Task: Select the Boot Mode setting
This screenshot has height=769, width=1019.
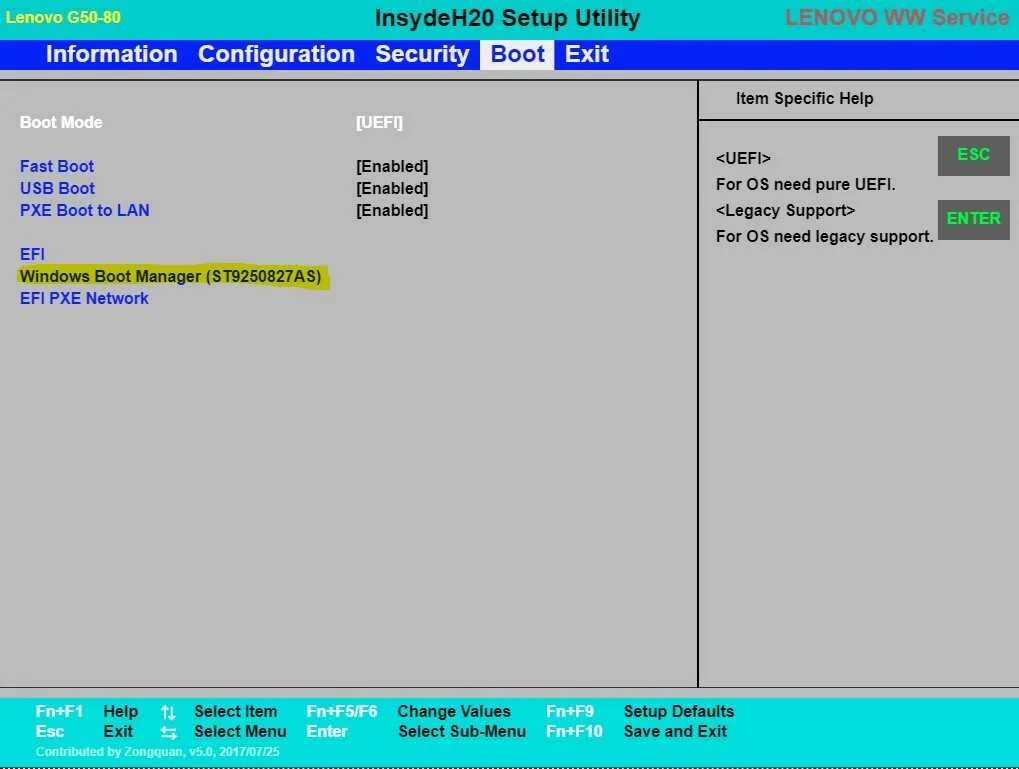Action: point(61,122)
